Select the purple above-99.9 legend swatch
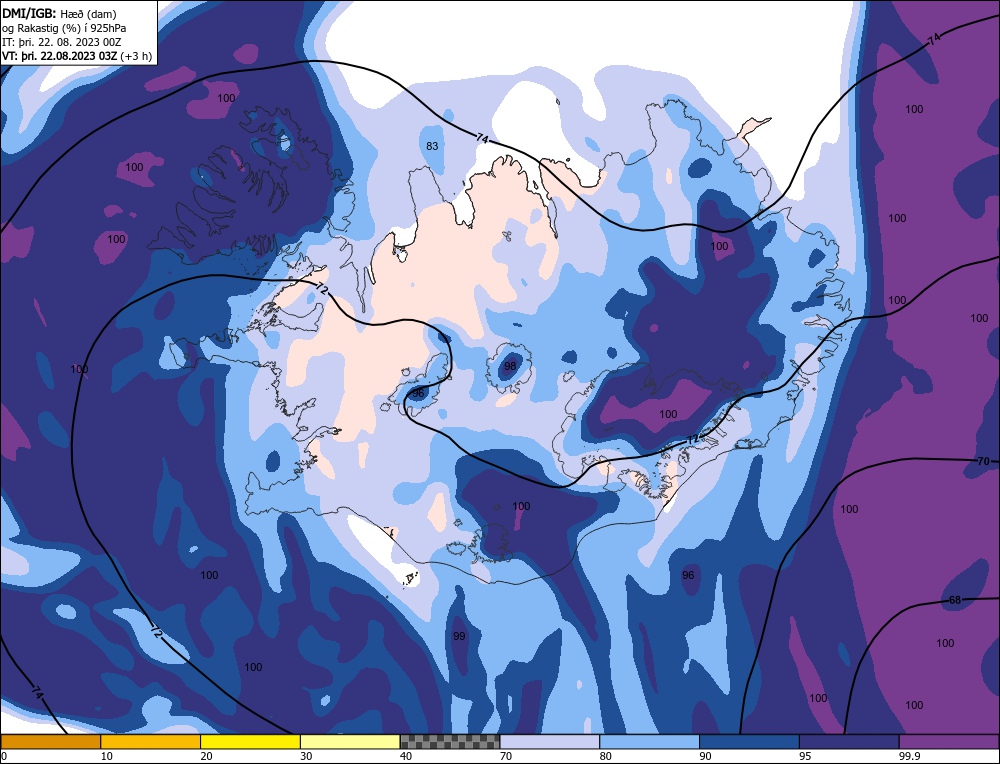This screenshot has height=764, width=1000. pos(949,741)
